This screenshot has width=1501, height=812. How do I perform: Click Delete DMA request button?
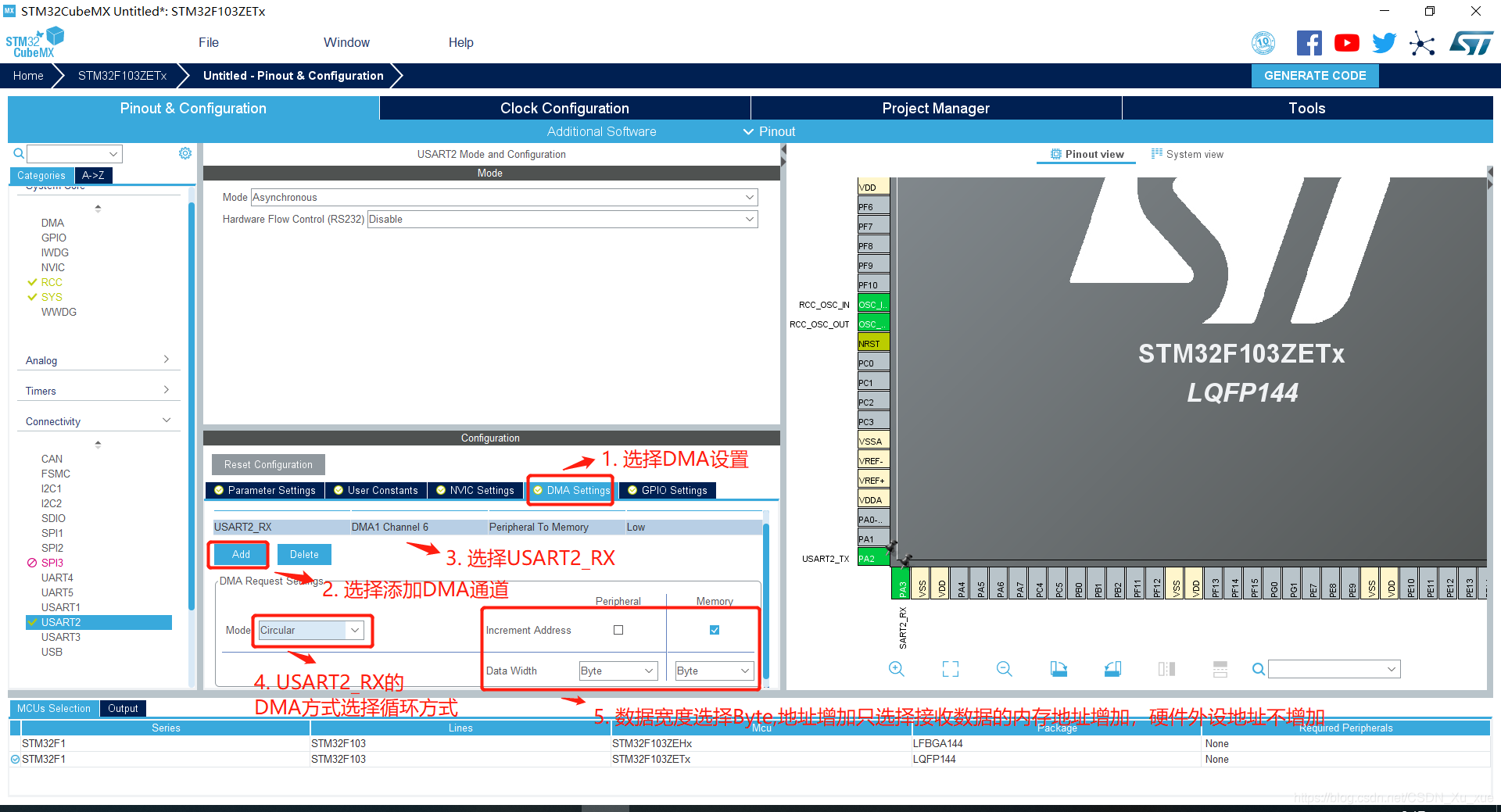(304, 554)
